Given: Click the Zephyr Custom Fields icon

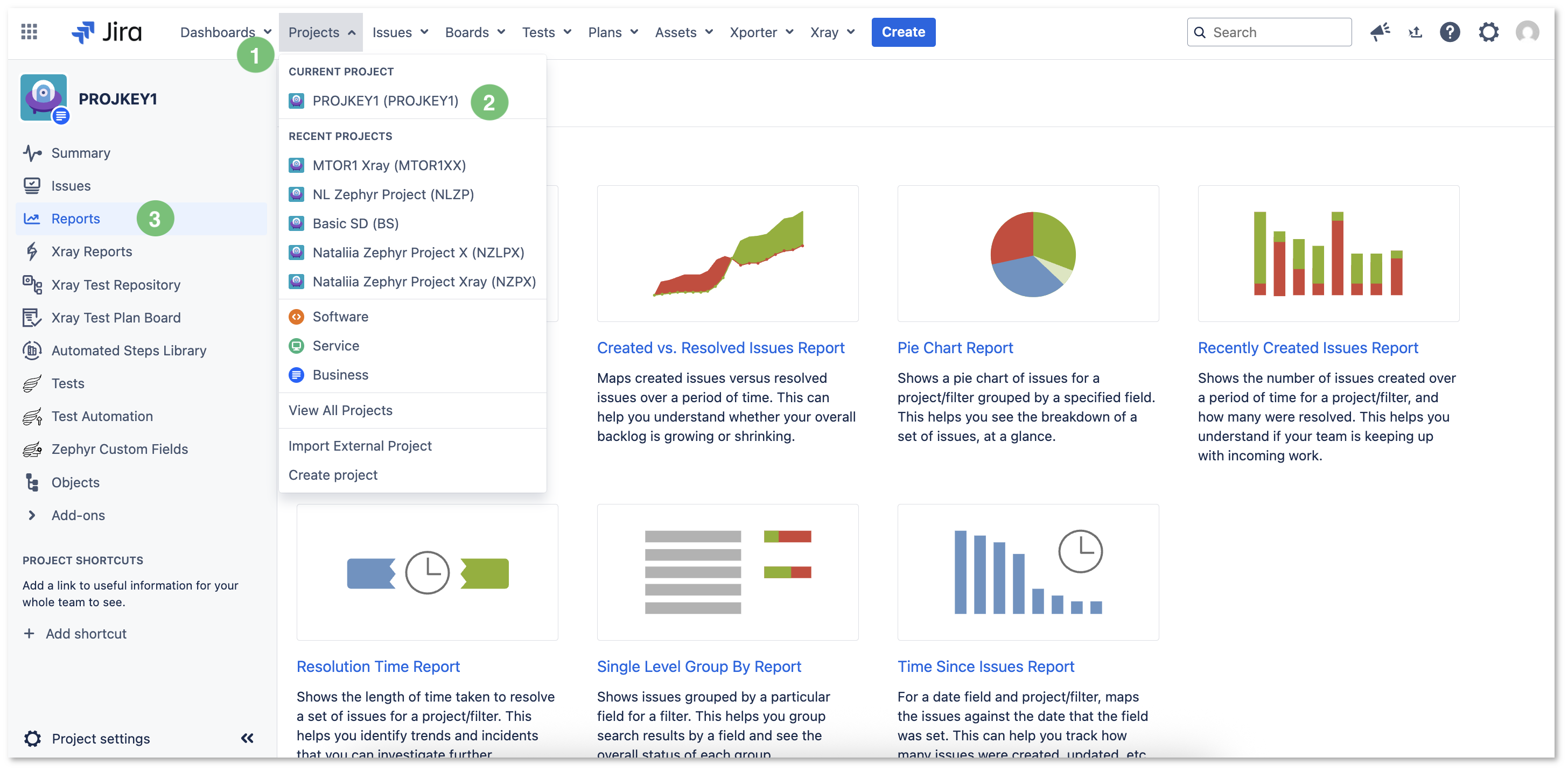Looking at the screenshot, I should tap(32, 449).
